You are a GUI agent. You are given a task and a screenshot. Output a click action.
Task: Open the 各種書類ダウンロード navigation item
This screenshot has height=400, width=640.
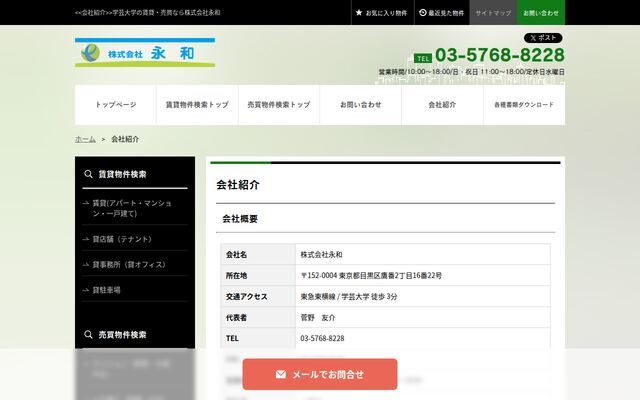524,105
